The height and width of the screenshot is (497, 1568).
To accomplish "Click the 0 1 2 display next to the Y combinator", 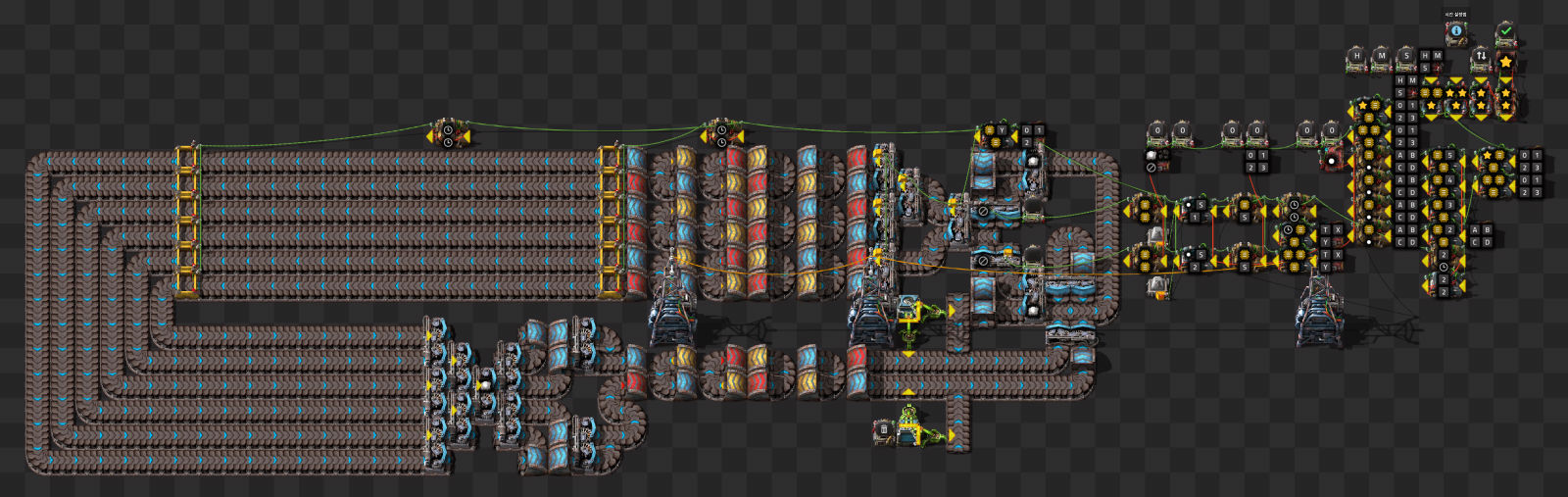I will 1033,135.
